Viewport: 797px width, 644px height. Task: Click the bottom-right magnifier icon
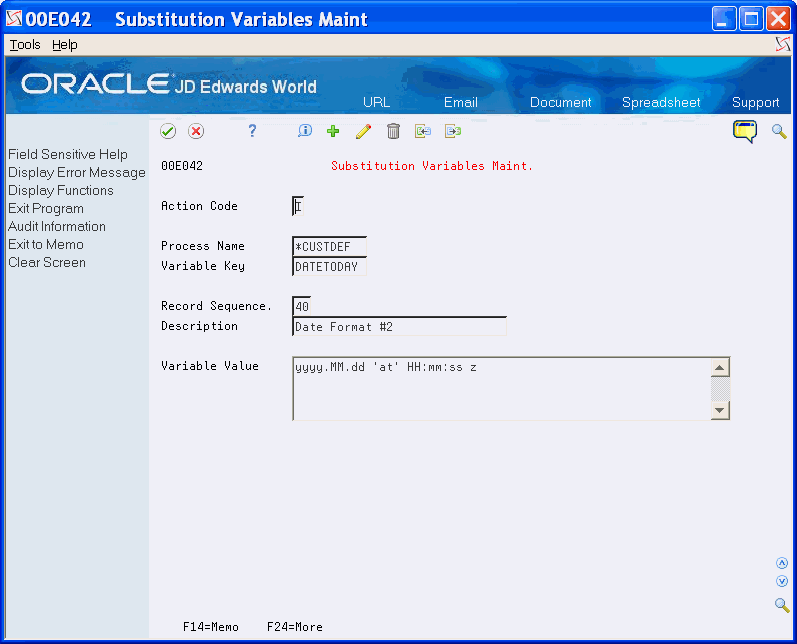782,605
